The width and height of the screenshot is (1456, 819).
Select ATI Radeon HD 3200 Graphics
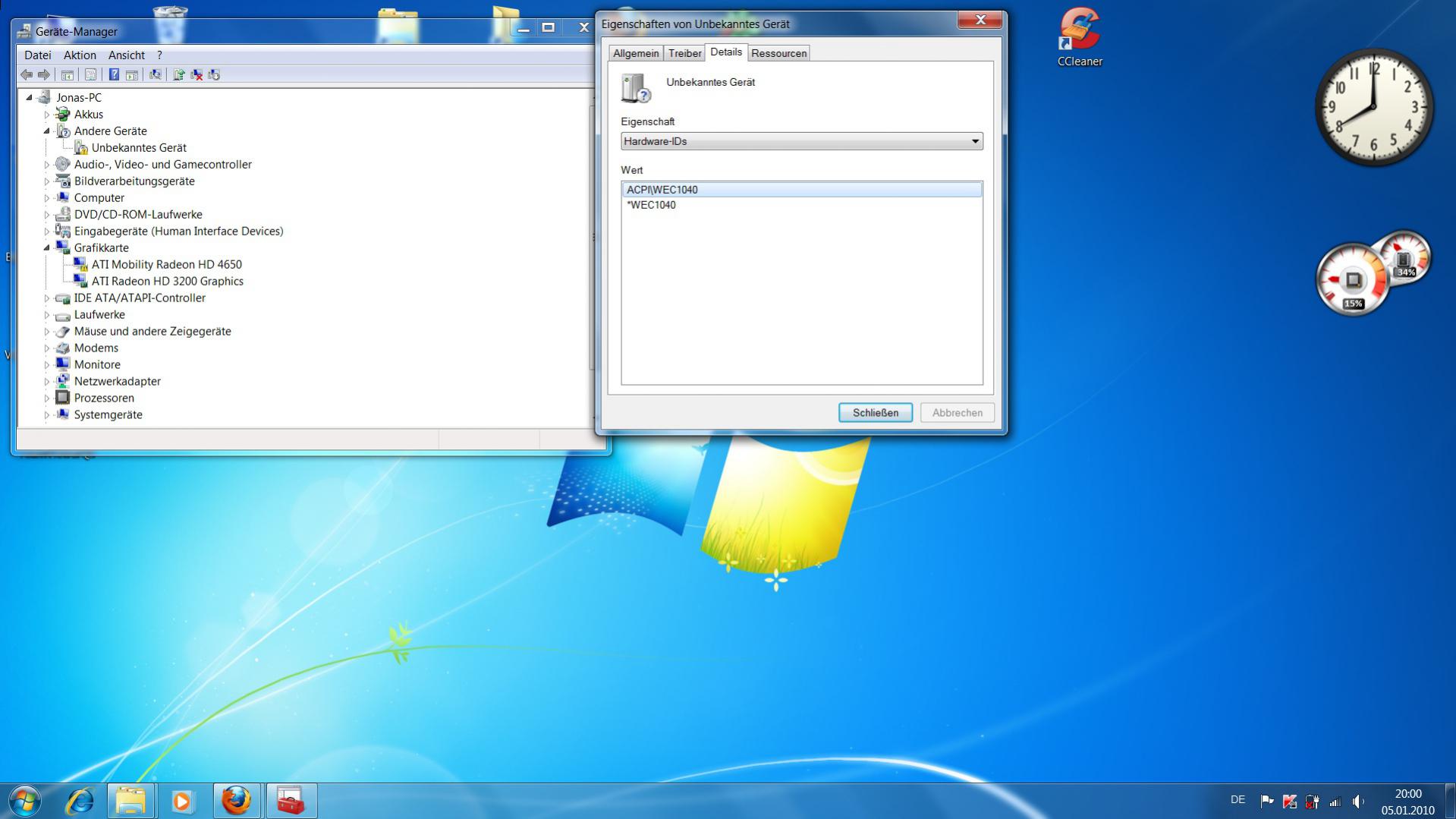(168, 282)
